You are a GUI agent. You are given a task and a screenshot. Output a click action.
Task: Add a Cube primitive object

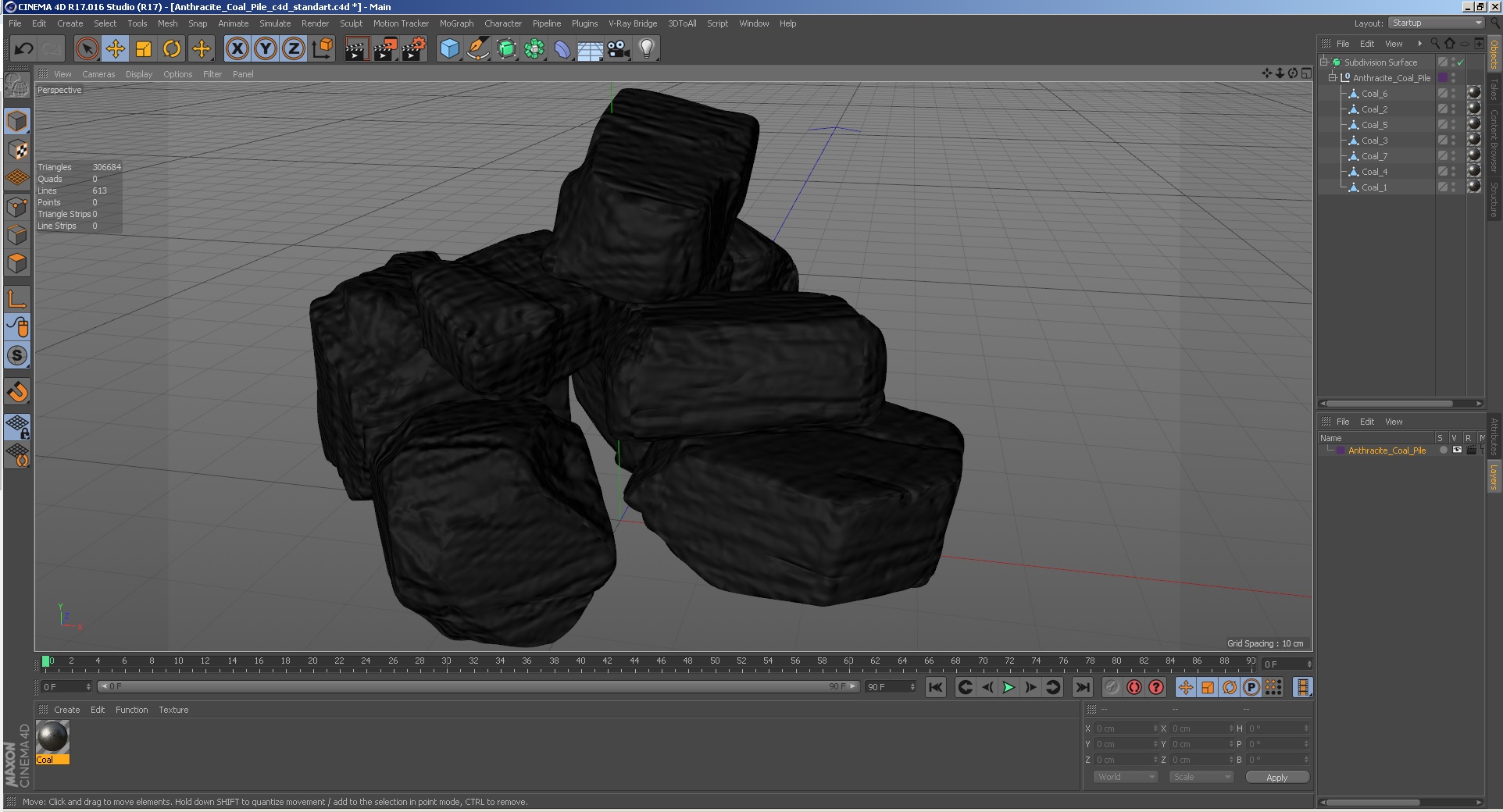click(449, 49)
